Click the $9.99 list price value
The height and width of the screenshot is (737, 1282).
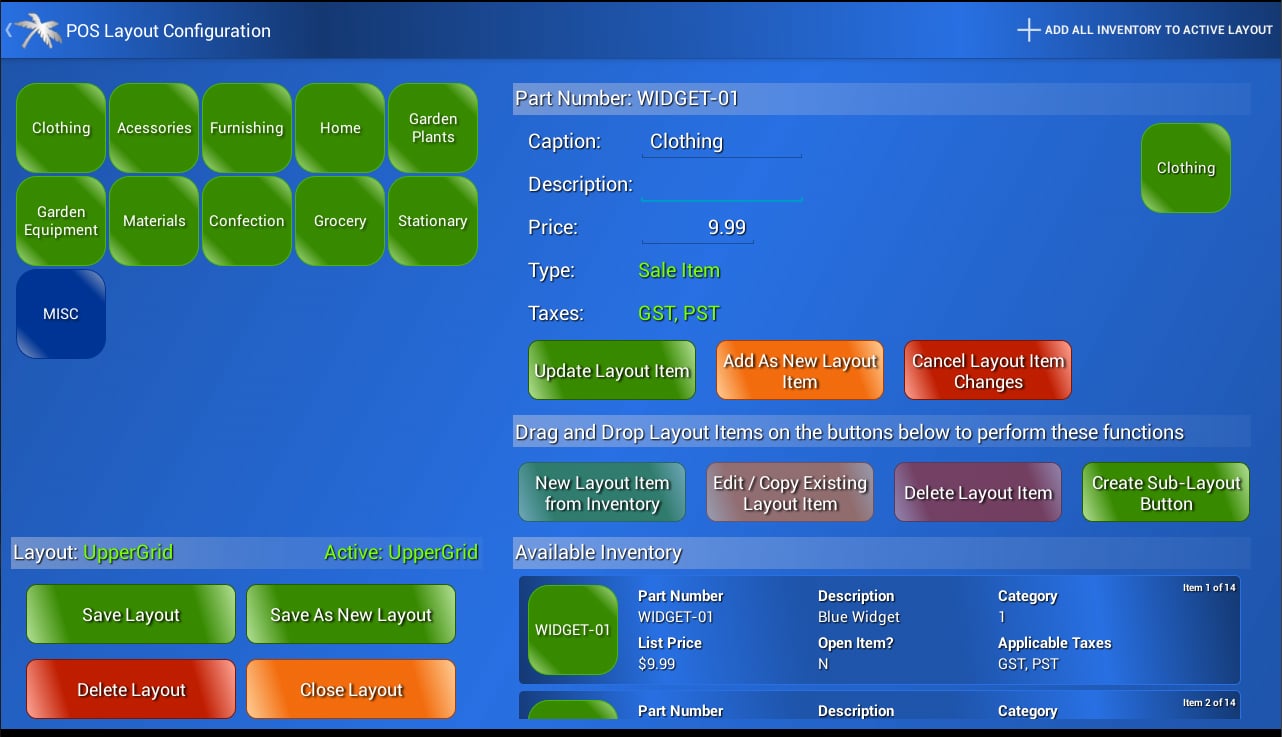coord(656,664)
